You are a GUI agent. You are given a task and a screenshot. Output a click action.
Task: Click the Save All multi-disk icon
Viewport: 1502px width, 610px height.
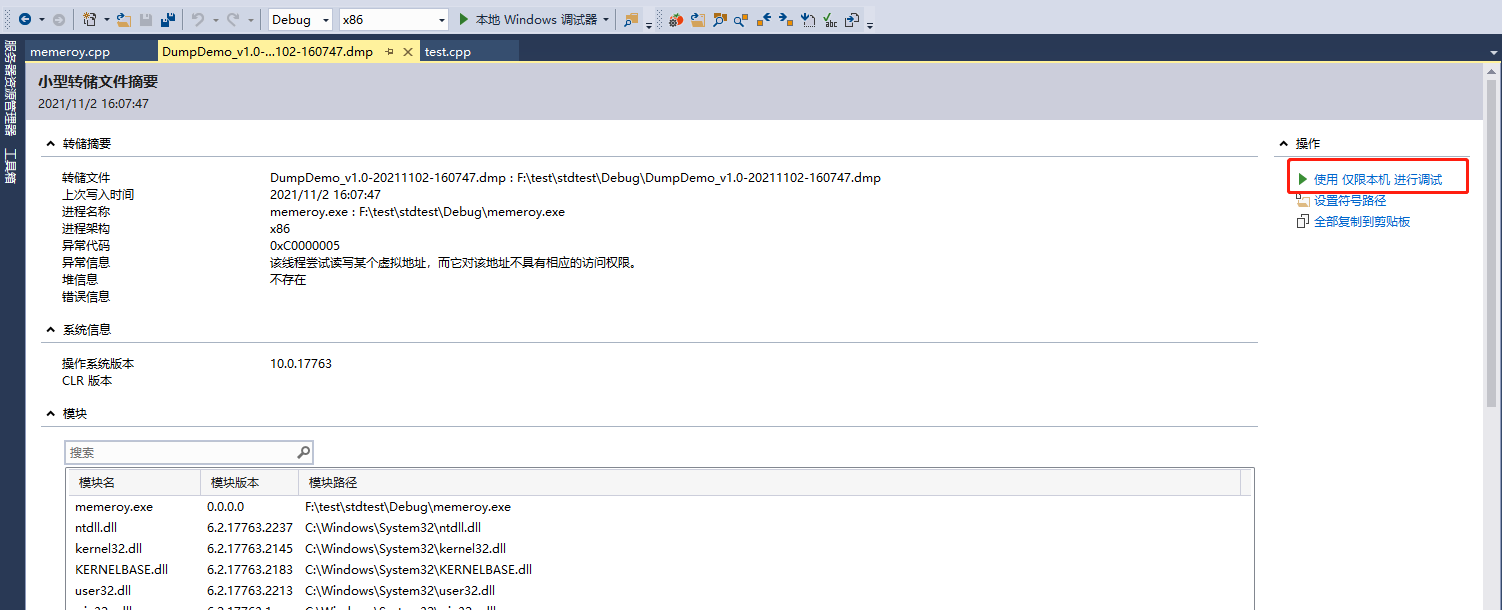tap(168, 19)
